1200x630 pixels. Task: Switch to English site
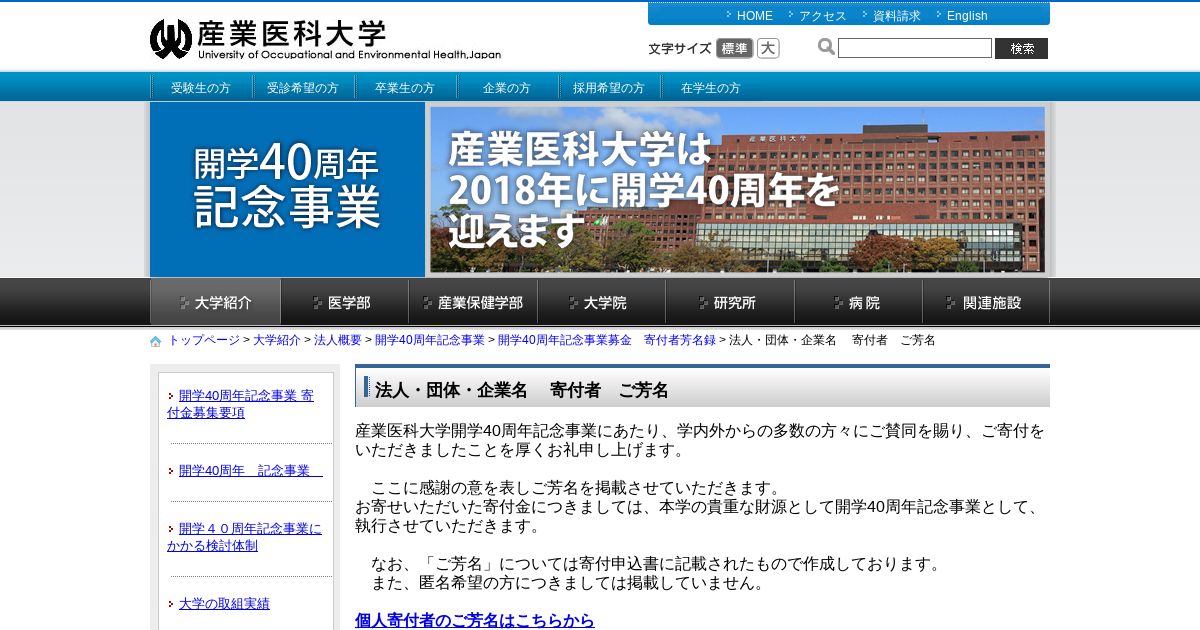click(x=967, y=16)
